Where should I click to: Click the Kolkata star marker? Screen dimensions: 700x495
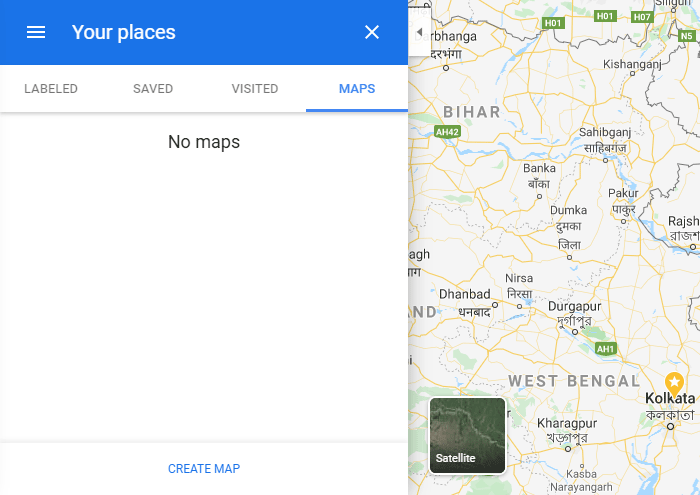pos(675,382)
